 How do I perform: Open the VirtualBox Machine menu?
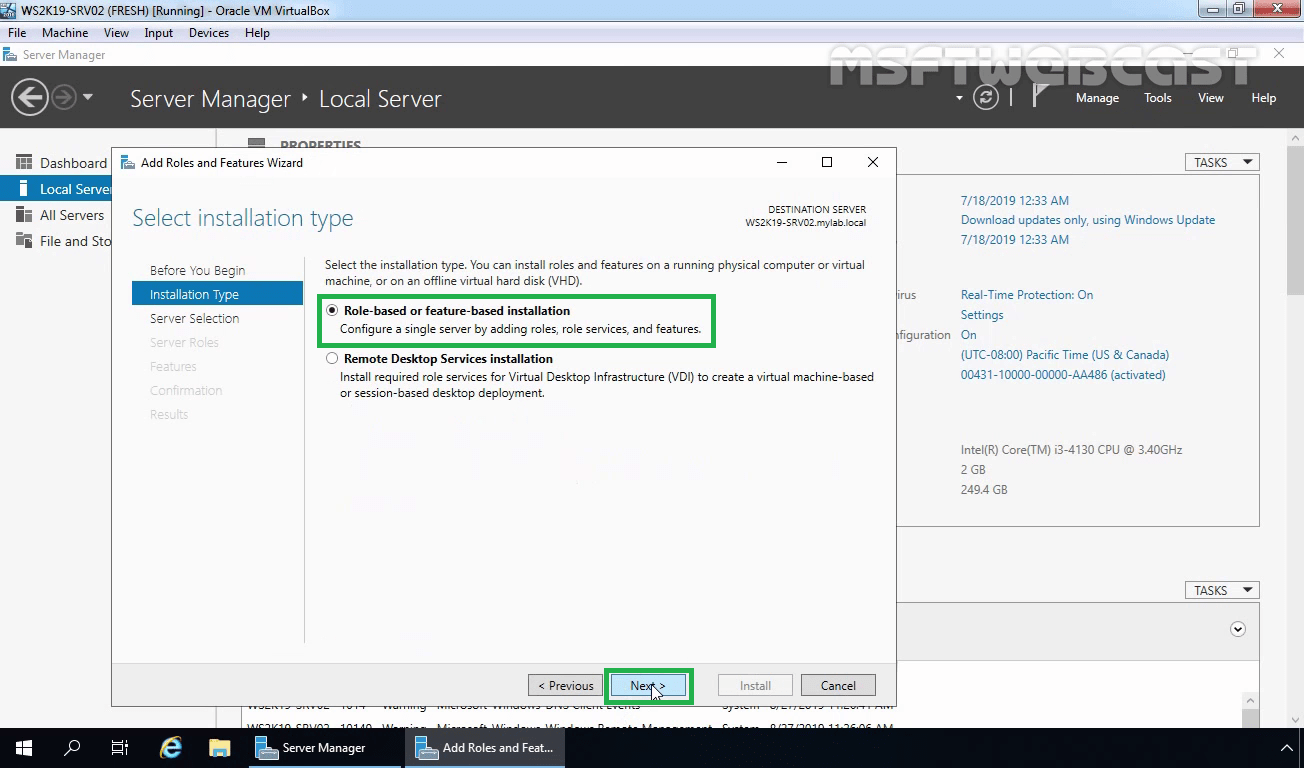[65, 33]
